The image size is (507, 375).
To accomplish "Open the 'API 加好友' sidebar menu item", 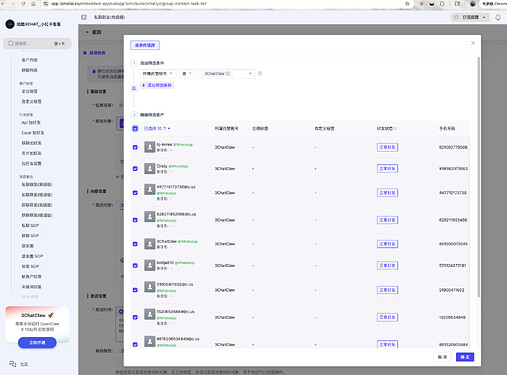I will click(31, 122).
